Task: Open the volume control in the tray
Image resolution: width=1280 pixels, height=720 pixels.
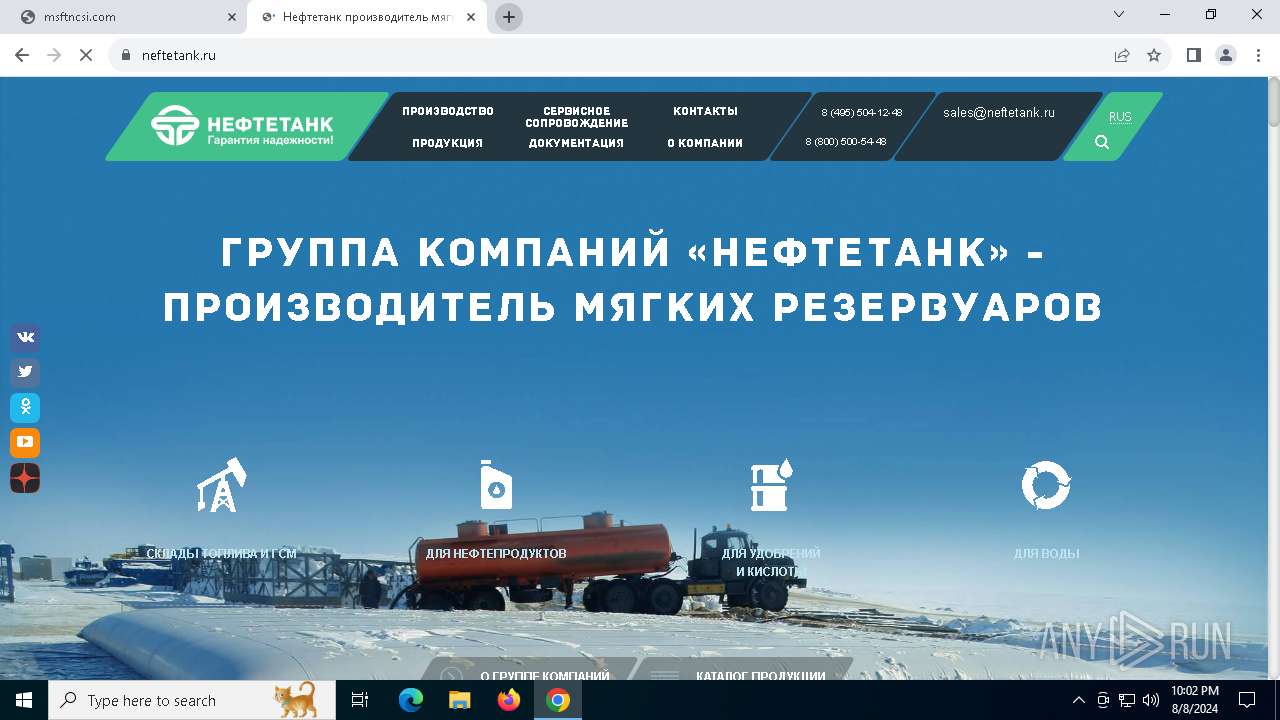Action: tap(1150, 700)
